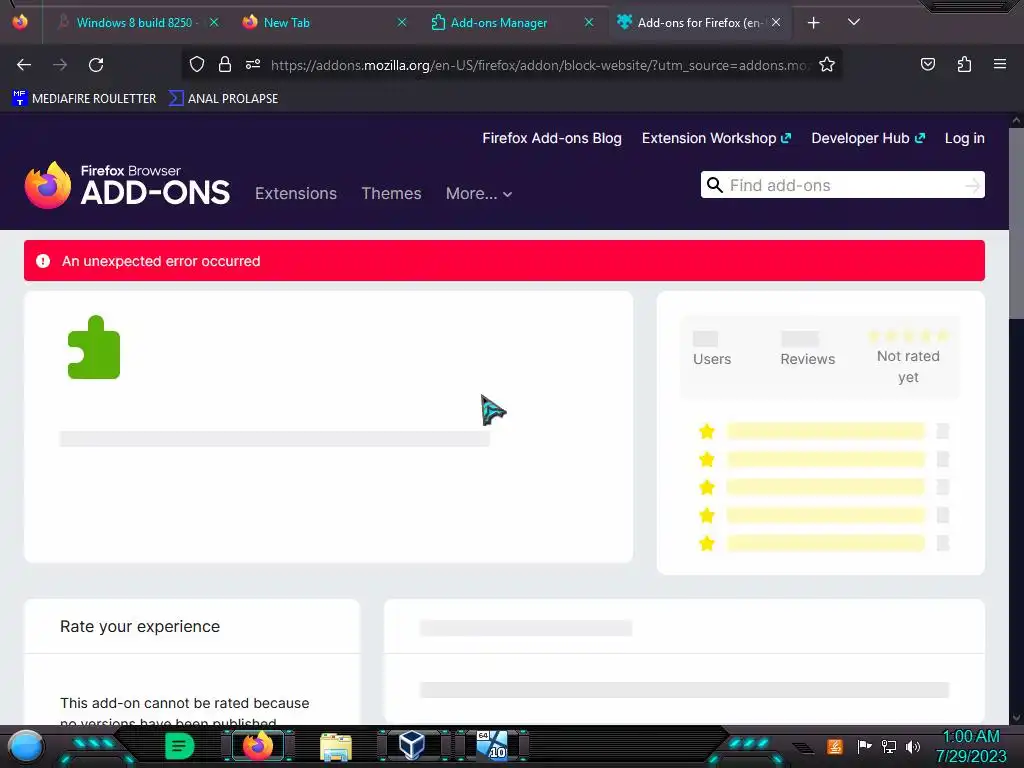Click the Log in link
The width and height of the screenshot is (1024, 768).
click(x=965, y=138)
